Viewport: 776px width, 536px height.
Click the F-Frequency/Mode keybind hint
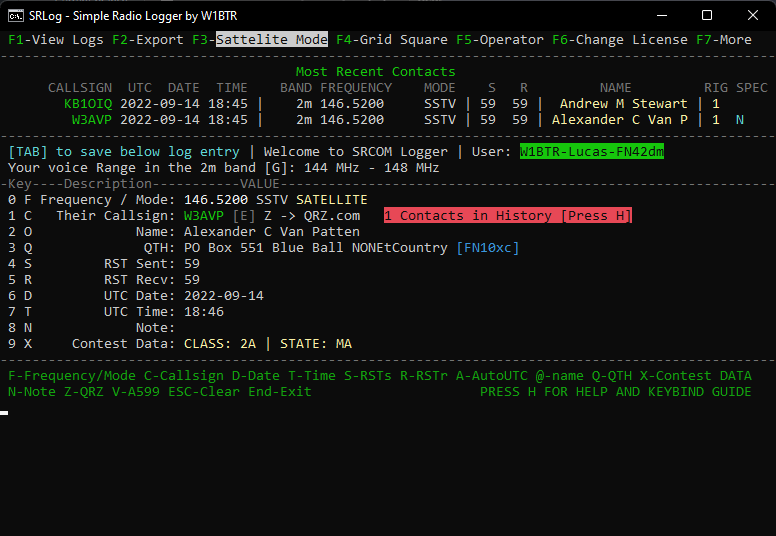(x=72, y=376)
